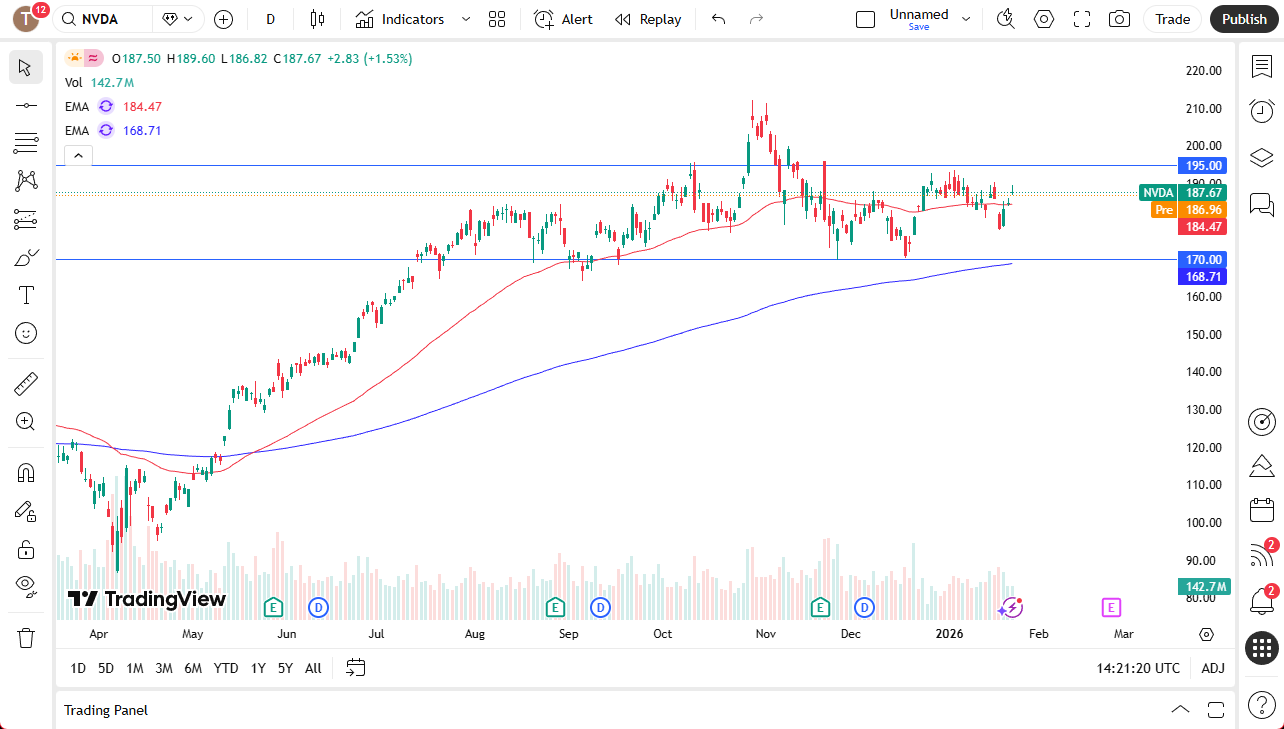Screen dimensions: 1284x729
Task: Open the chart patterns tool
Action: pos(26,181)
